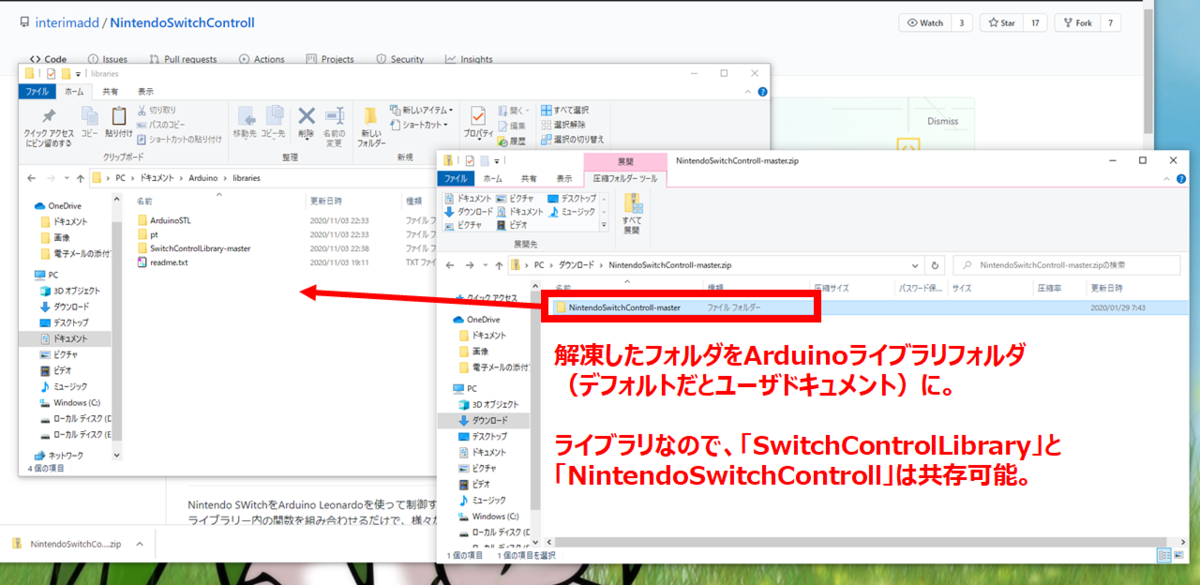
Task: Switch to Share (共有) tab in libraries window
Action: pos(112,91)
